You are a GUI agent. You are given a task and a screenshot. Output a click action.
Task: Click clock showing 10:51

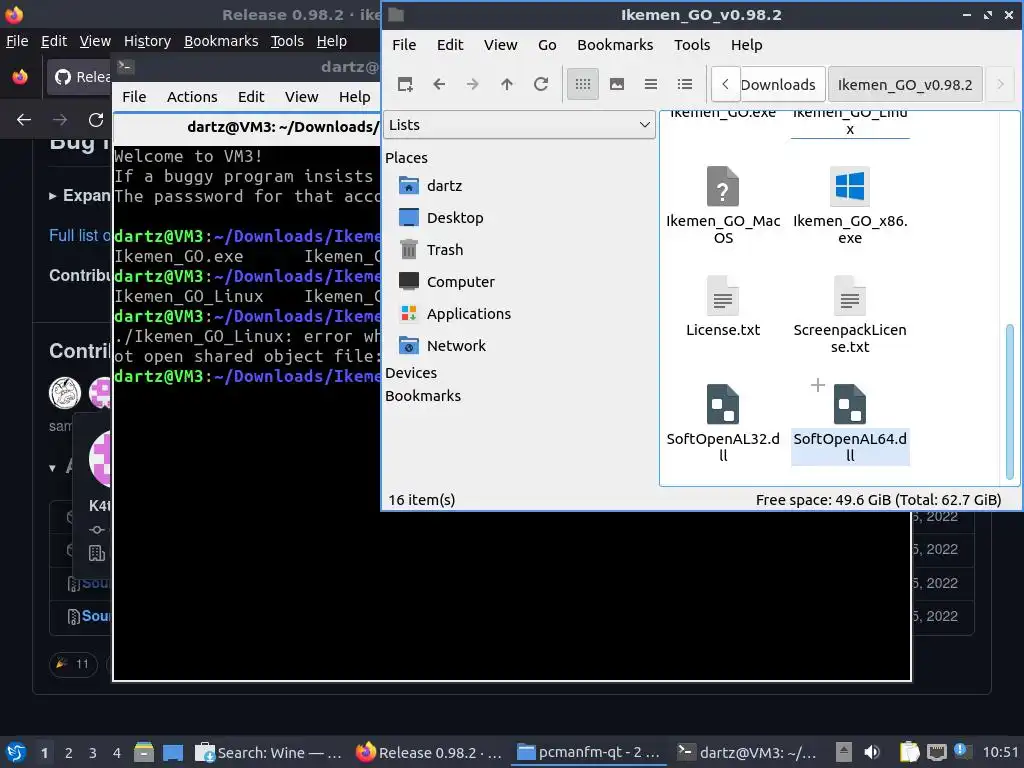click(x=1000, y=753)
